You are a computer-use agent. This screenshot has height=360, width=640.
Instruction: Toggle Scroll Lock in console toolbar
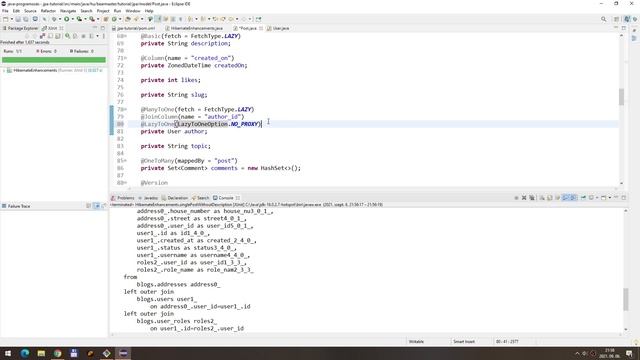pos(549,198)
